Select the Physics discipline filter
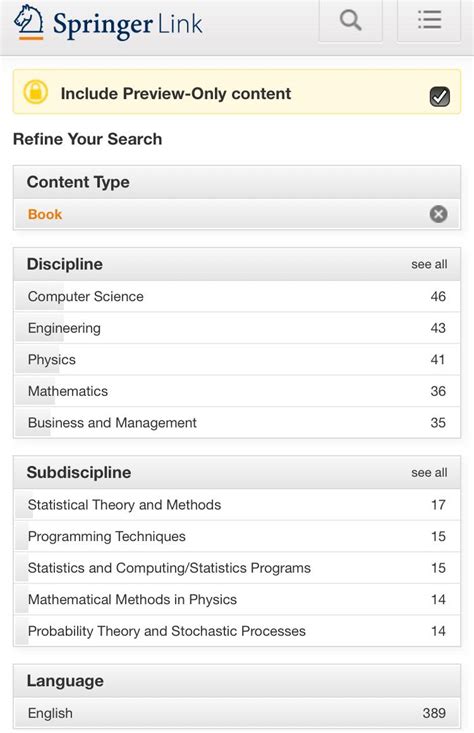This screenshot has width=474, height=733. [x=237, y=359]
